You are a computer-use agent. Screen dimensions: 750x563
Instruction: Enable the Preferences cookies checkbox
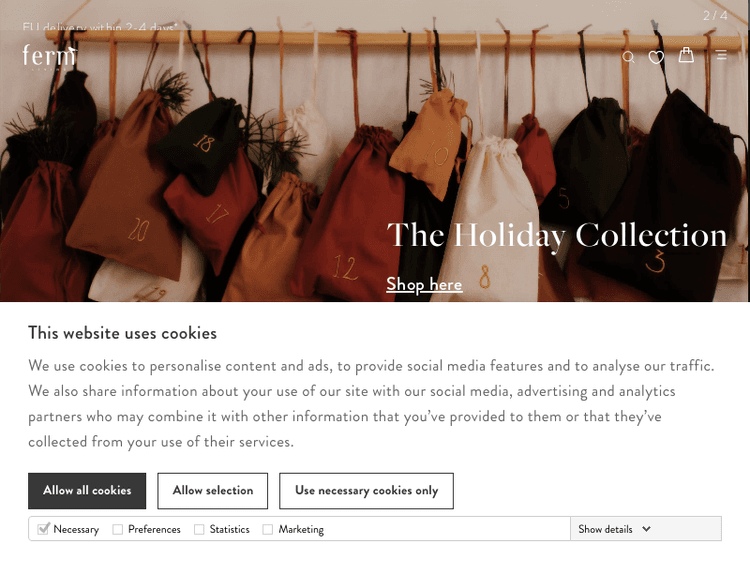(x=118, y=529)
